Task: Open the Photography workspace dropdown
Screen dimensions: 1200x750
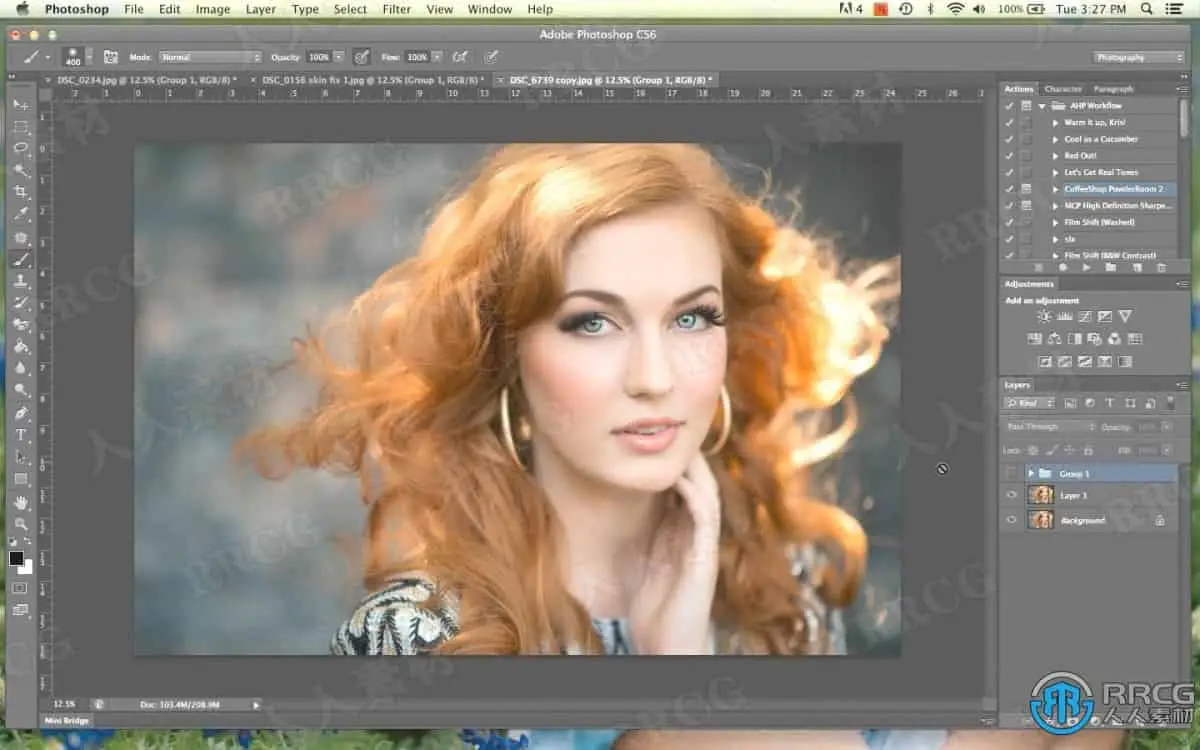Action: (1139, 57)
